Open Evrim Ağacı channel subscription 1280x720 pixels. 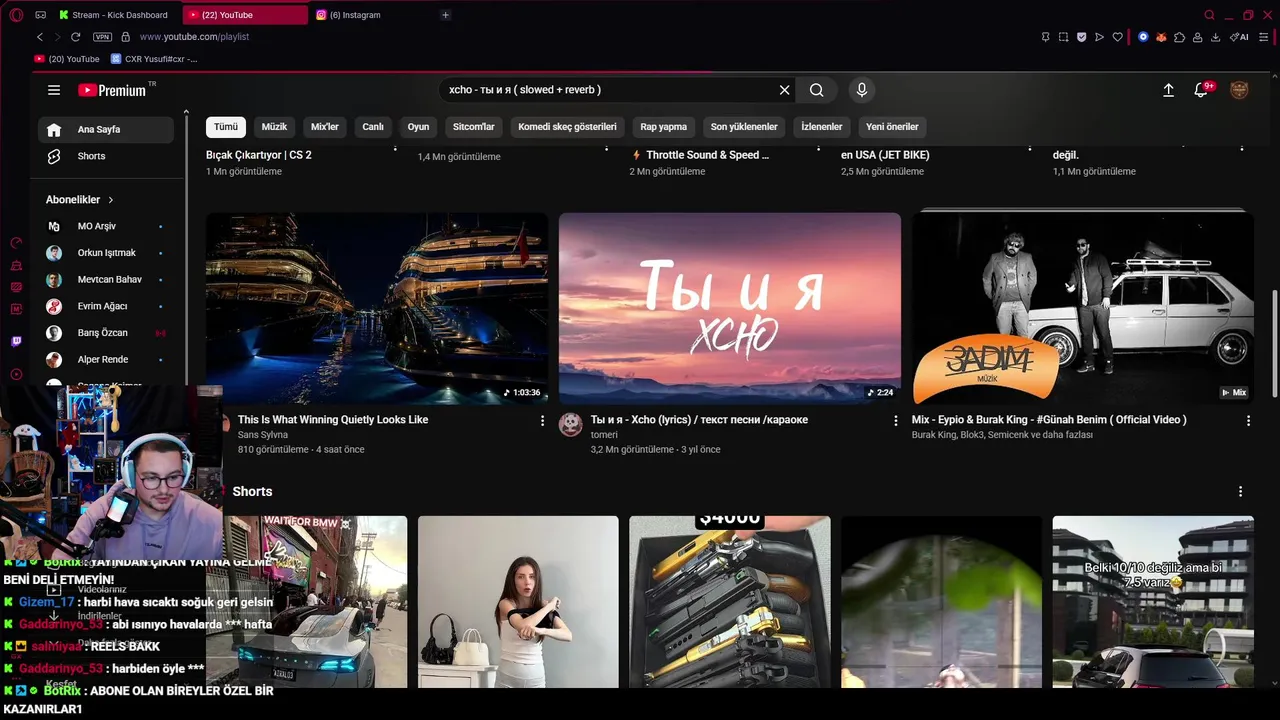click(x=106, y=306)
